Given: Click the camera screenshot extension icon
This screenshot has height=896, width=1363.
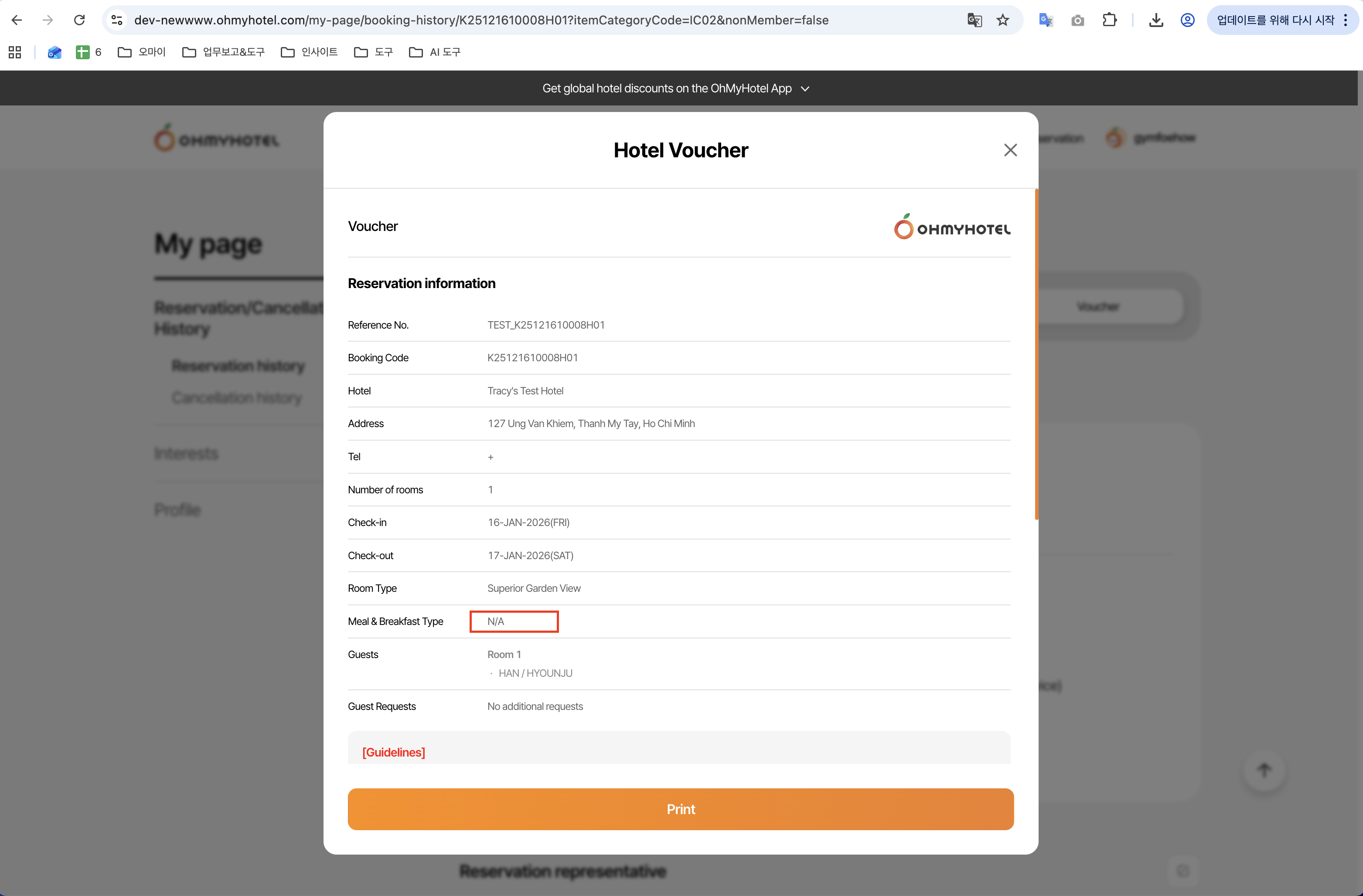Looking at the screenshot, I should (x=1077, y=20).
